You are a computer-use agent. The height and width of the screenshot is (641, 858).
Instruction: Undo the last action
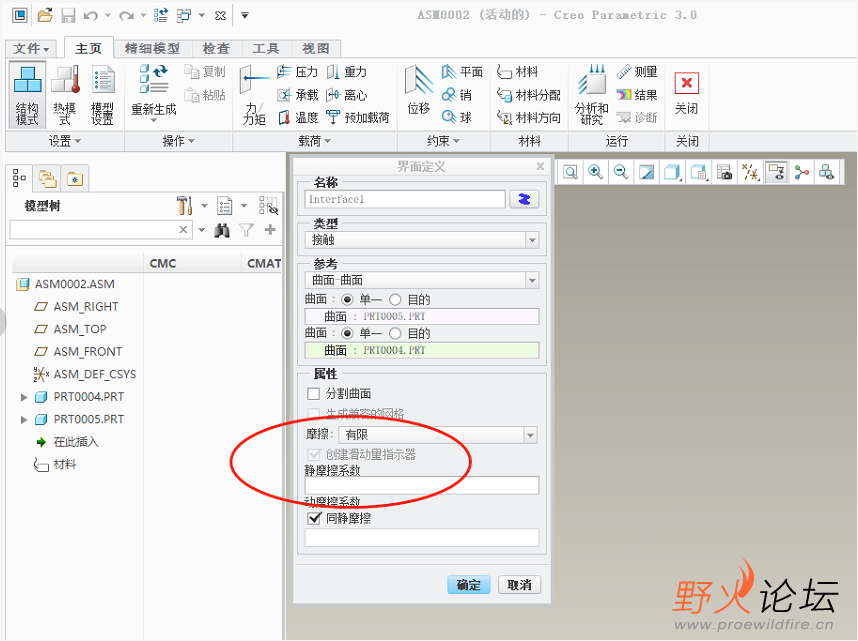[x=91, y=16]
